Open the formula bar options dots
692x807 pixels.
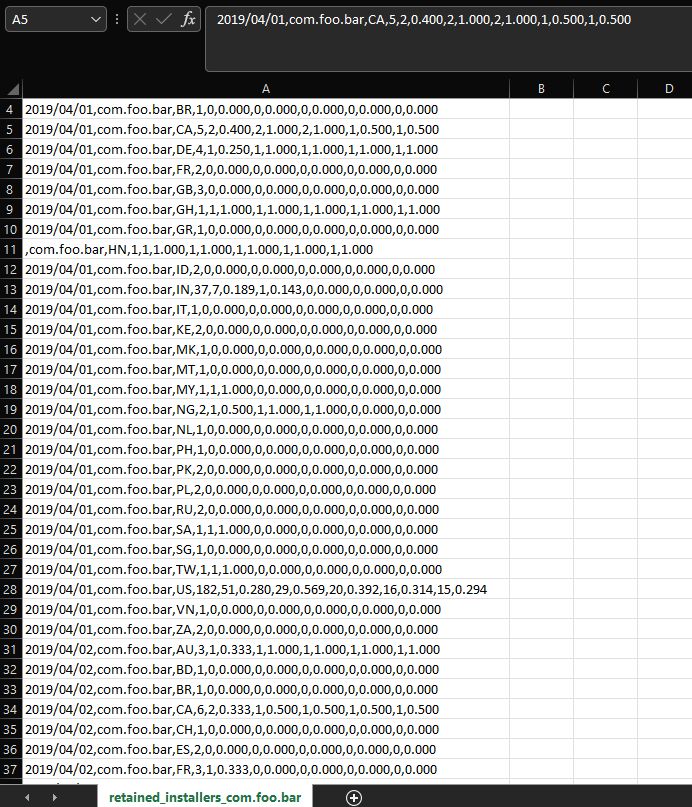(117, 20)
